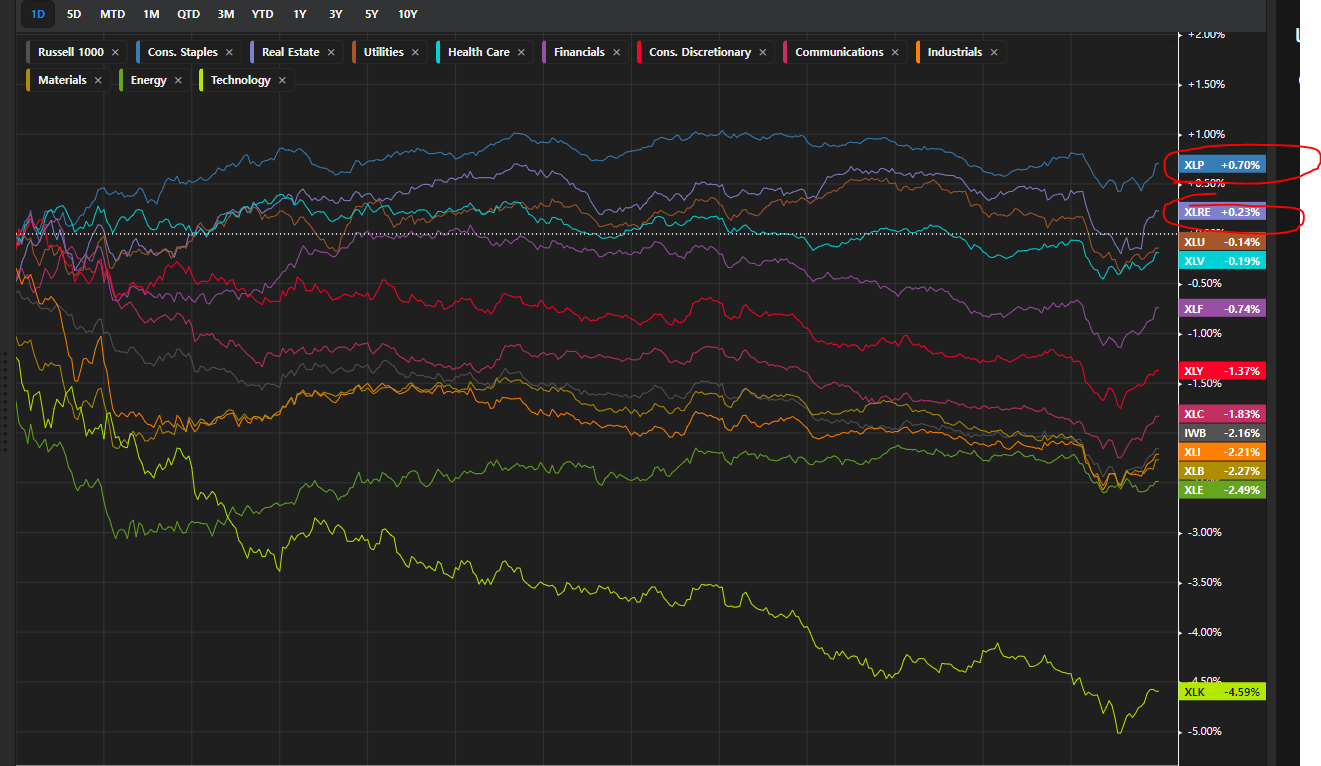Remove the Materials legend entry
The image size is (1321, 766).
(x=98, y=80)
